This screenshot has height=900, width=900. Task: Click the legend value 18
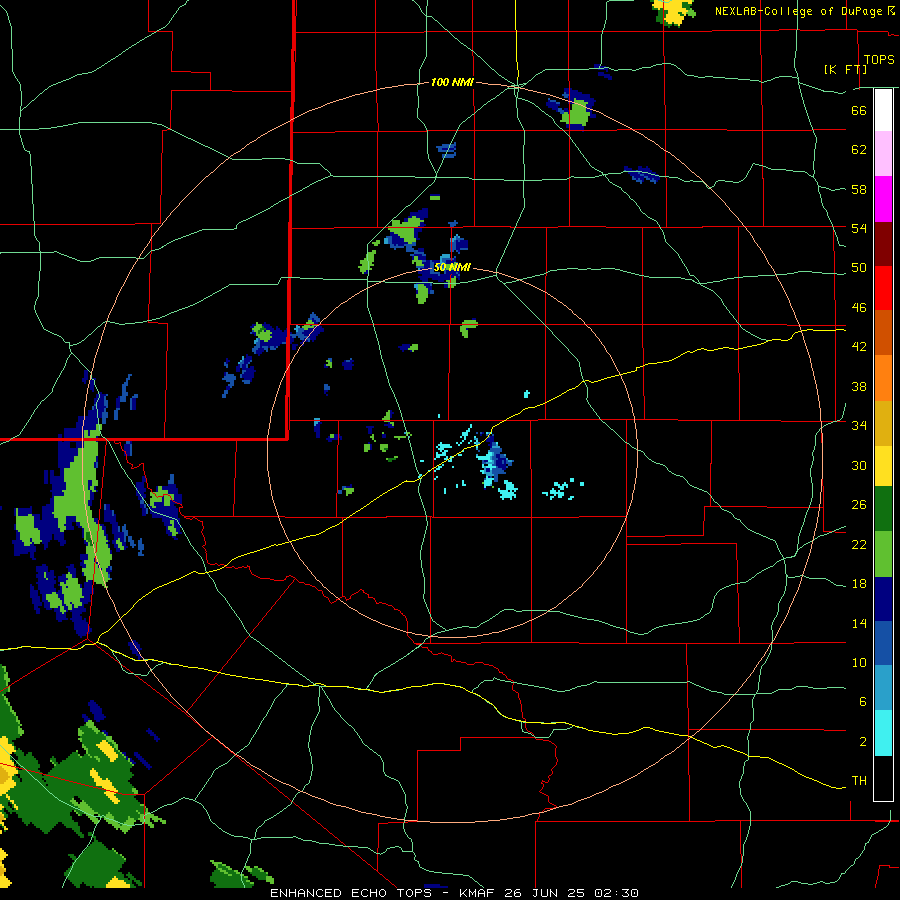[859, 584]
